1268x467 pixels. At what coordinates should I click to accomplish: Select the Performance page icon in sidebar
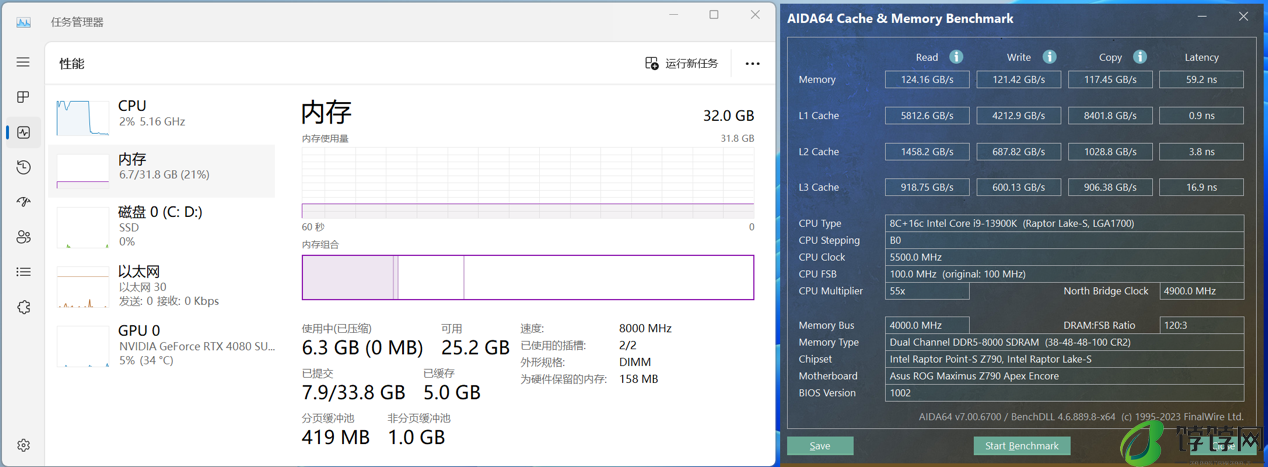23,132
